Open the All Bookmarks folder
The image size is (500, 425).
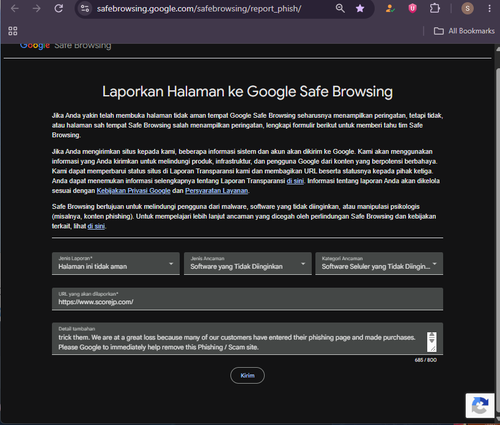pos(464,31)
